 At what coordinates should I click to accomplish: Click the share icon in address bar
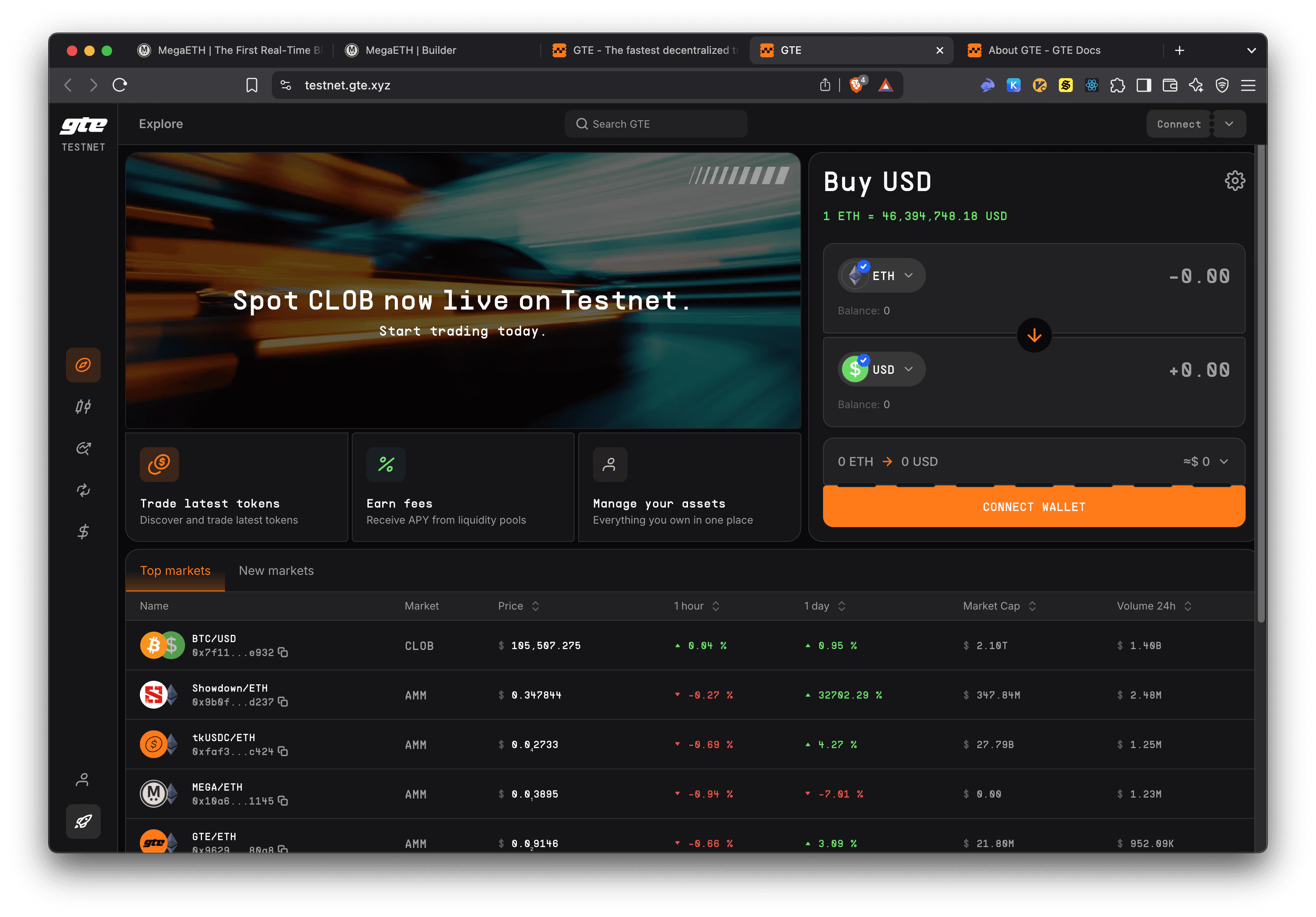tap(825, 85)
